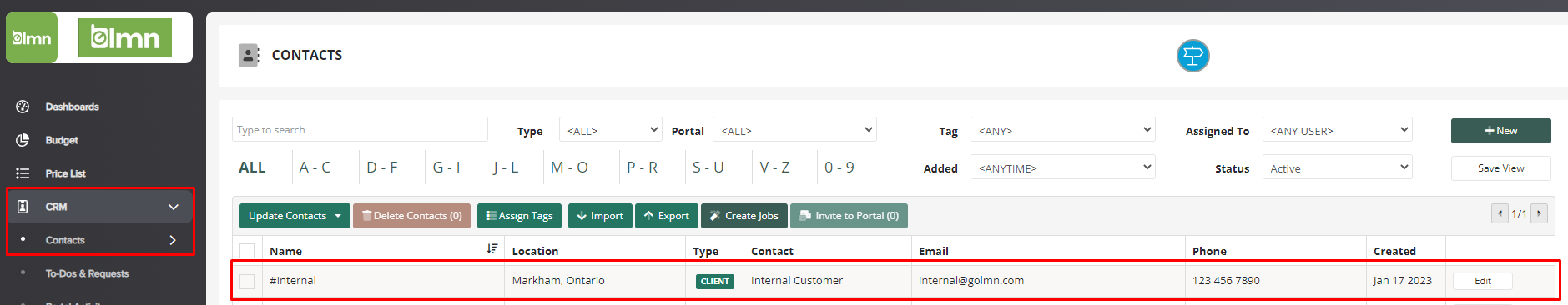This screenshot has height=305, width=1568.
Task: Open the Status dropdown showing Active
Action: 1337,167
